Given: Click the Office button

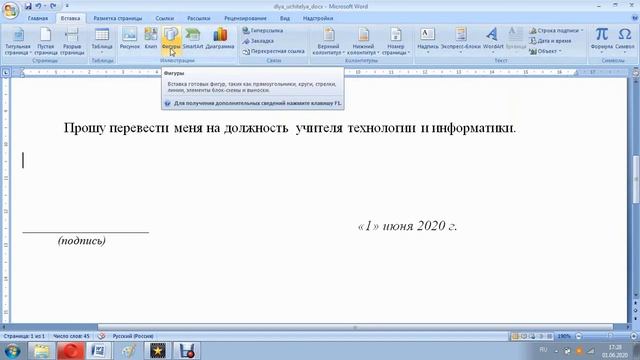Looking at the screenshot, I should [10, 10].
